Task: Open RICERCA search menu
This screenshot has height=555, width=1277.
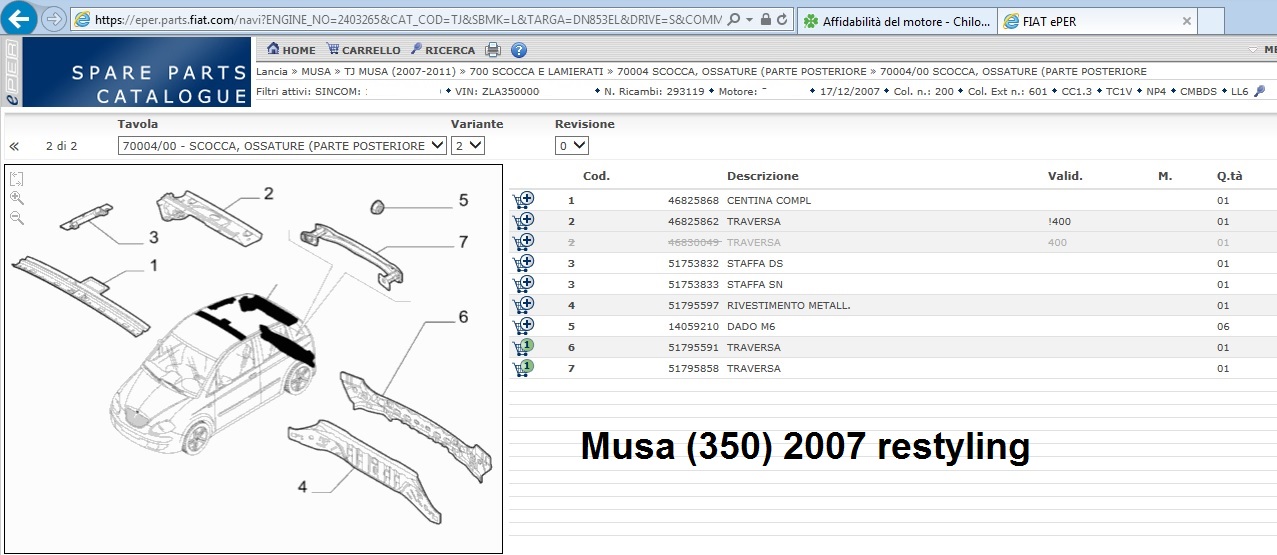Action: click(x=442, y=50)
